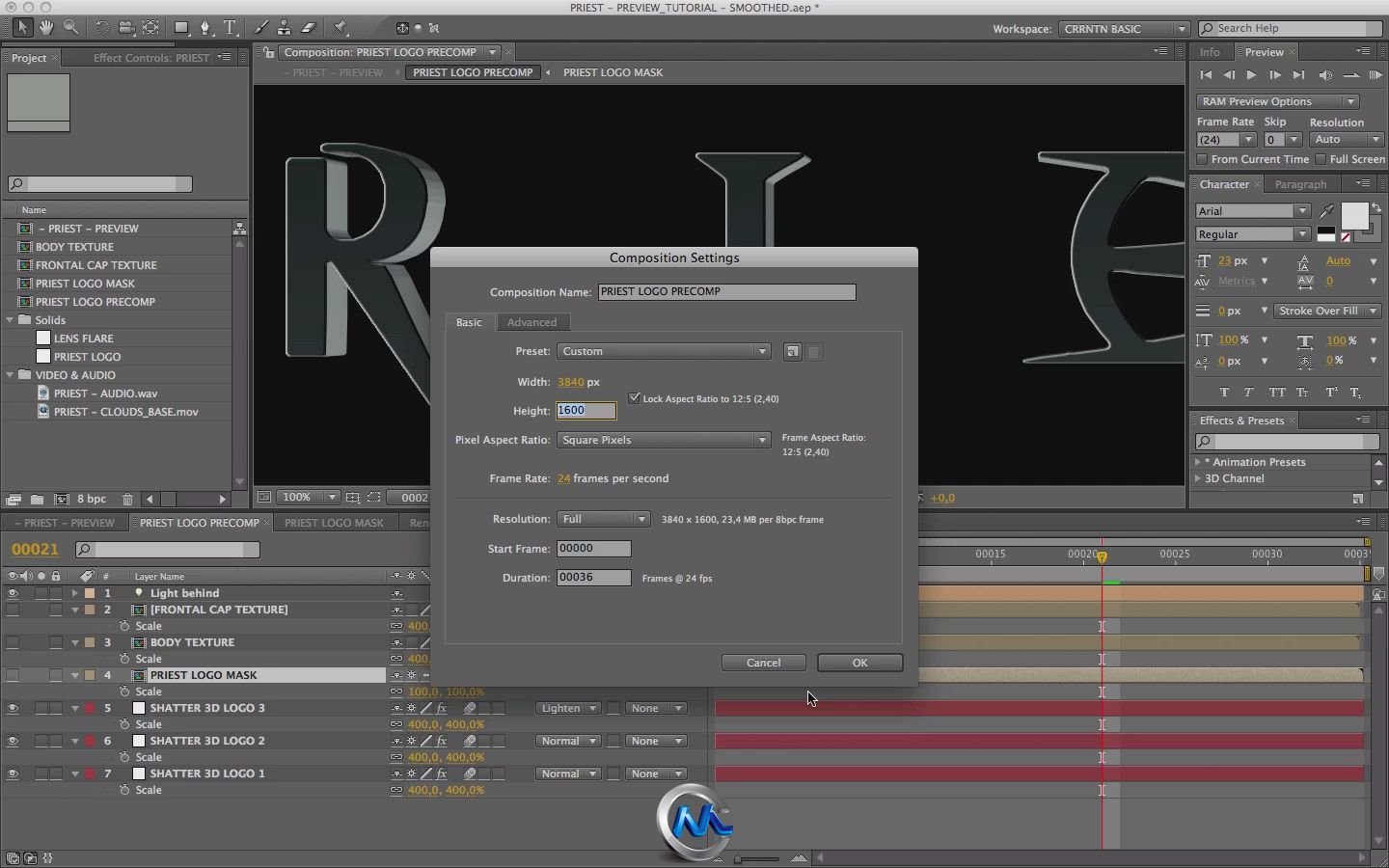Select the Unified Camera tool
1389x868 pixels.
click(x=125, y=27)
